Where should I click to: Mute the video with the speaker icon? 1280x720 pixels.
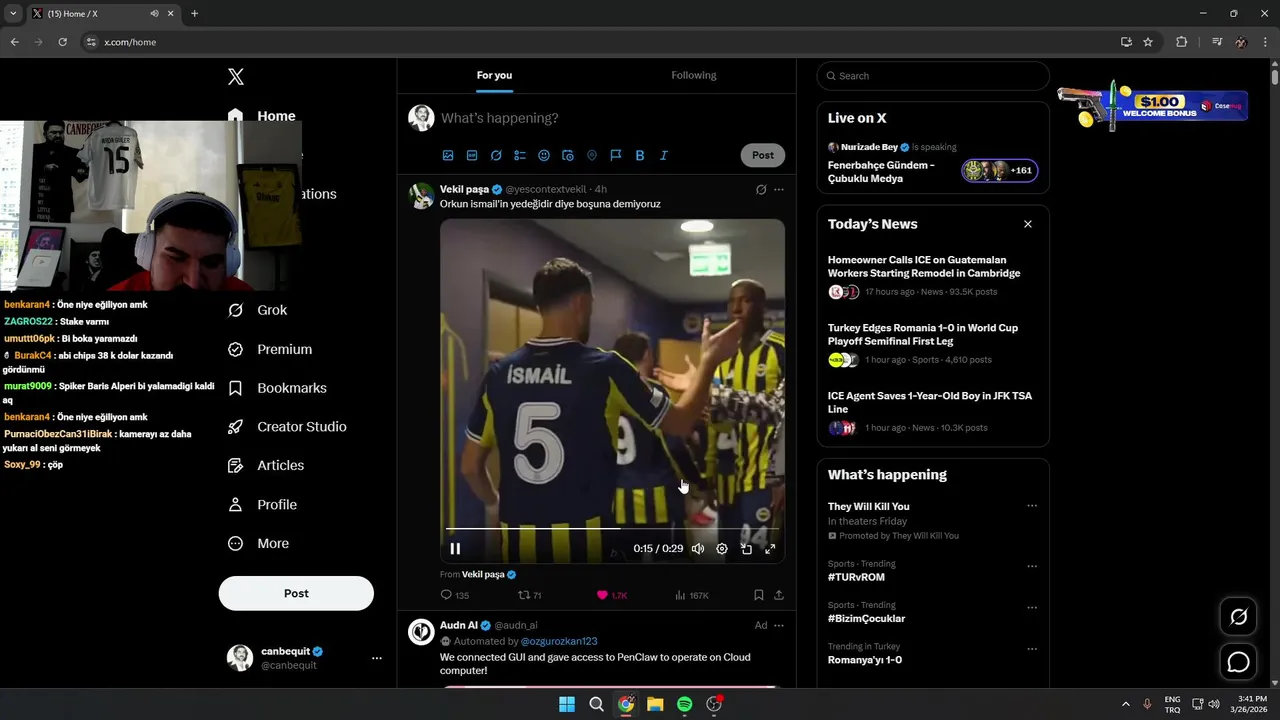698,548
